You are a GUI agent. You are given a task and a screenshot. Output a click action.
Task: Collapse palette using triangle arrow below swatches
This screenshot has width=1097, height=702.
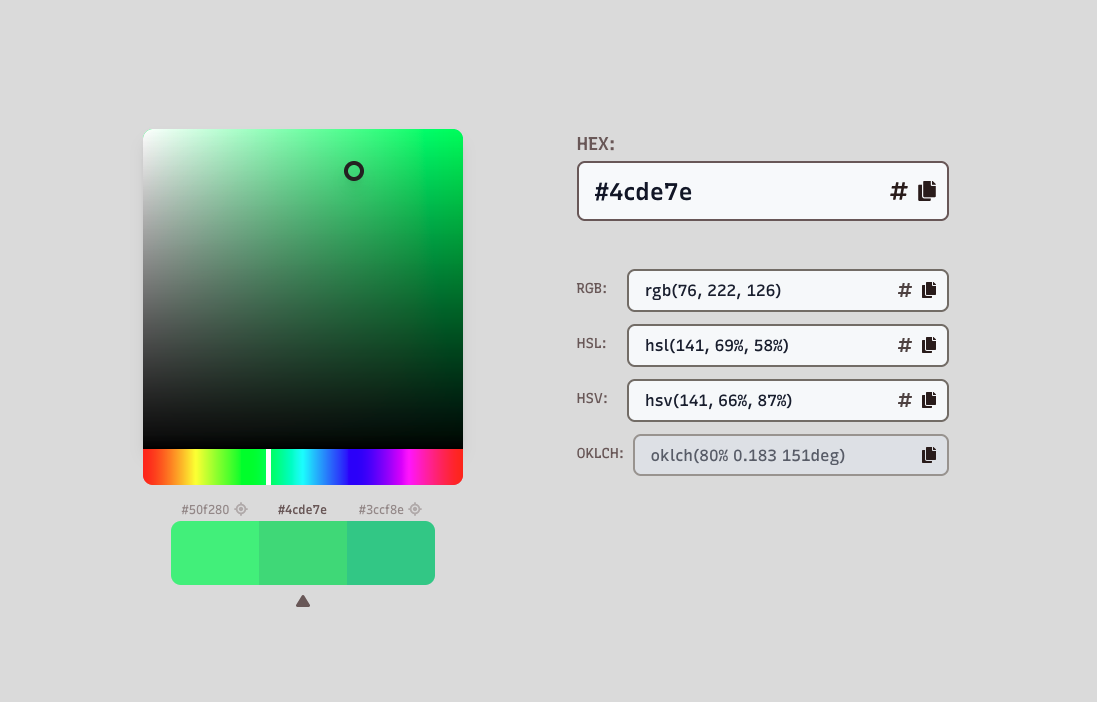(x=303, y=601)
